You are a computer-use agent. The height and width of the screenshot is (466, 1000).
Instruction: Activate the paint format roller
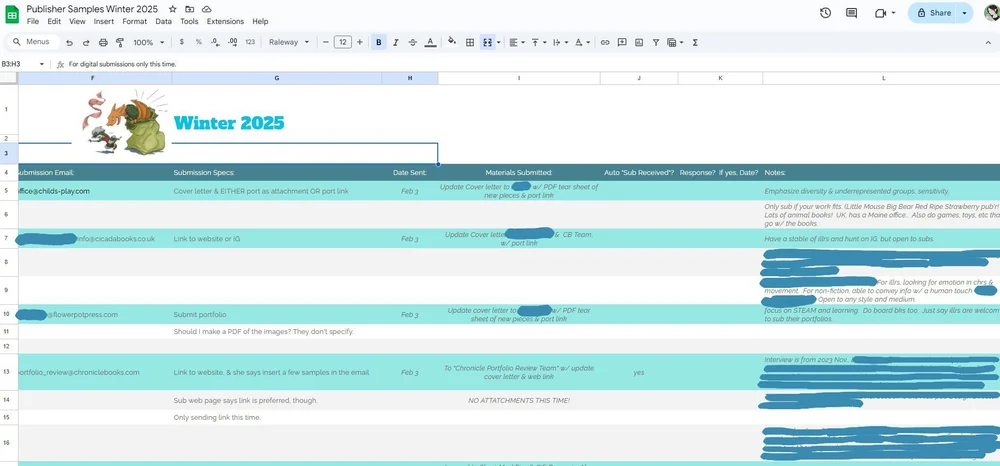pos(120,43)
